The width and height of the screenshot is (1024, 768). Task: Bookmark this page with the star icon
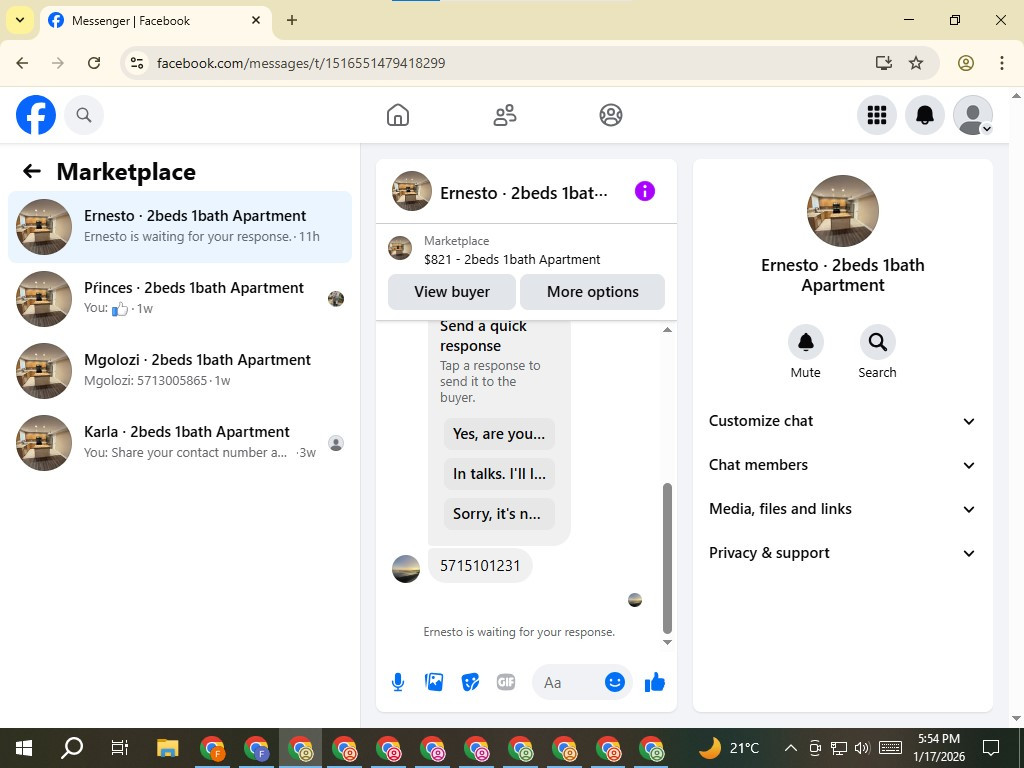[x=916, y=63]
